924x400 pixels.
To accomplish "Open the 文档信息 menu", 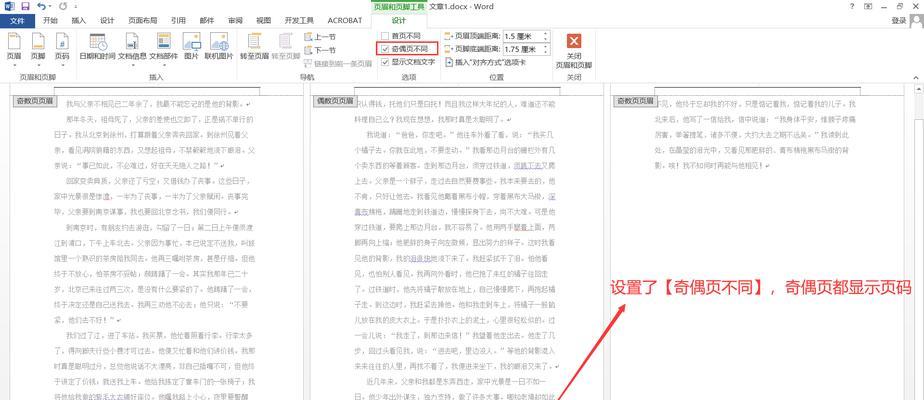I will point(132,48).
